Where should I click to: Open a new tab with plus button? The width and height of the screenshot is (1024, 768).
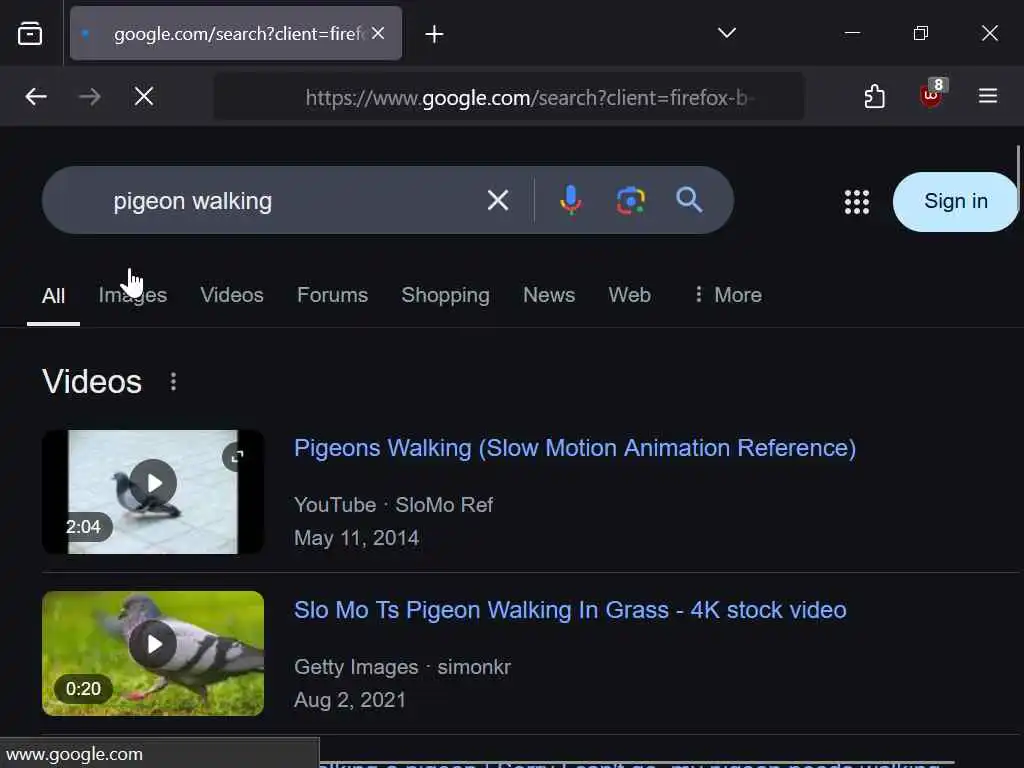click(434, 33)
